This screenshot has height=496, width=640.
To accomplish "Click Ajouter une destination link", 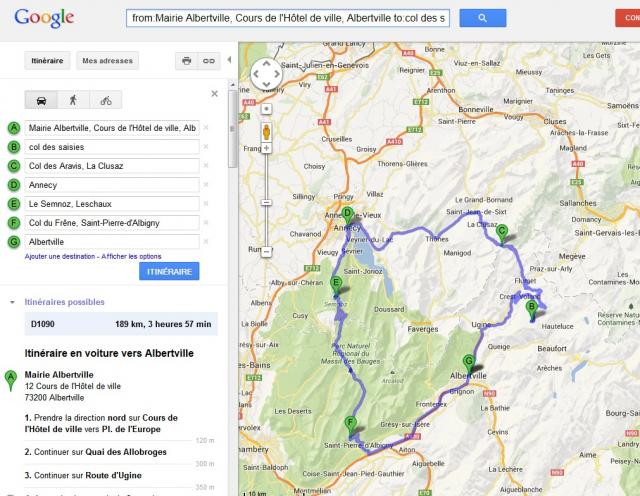I will click(60, 256).
